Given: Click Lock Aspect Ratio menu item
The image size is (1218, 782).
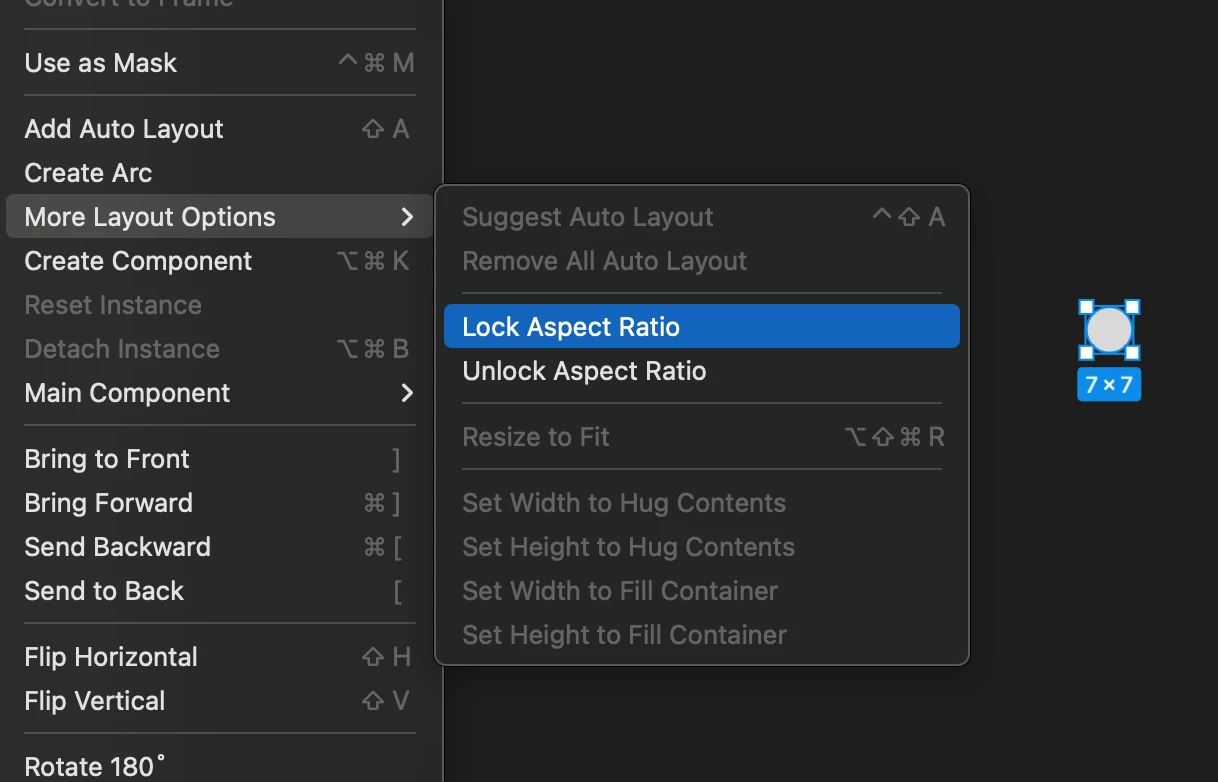Looking at the screenshot, I should 570,327.
